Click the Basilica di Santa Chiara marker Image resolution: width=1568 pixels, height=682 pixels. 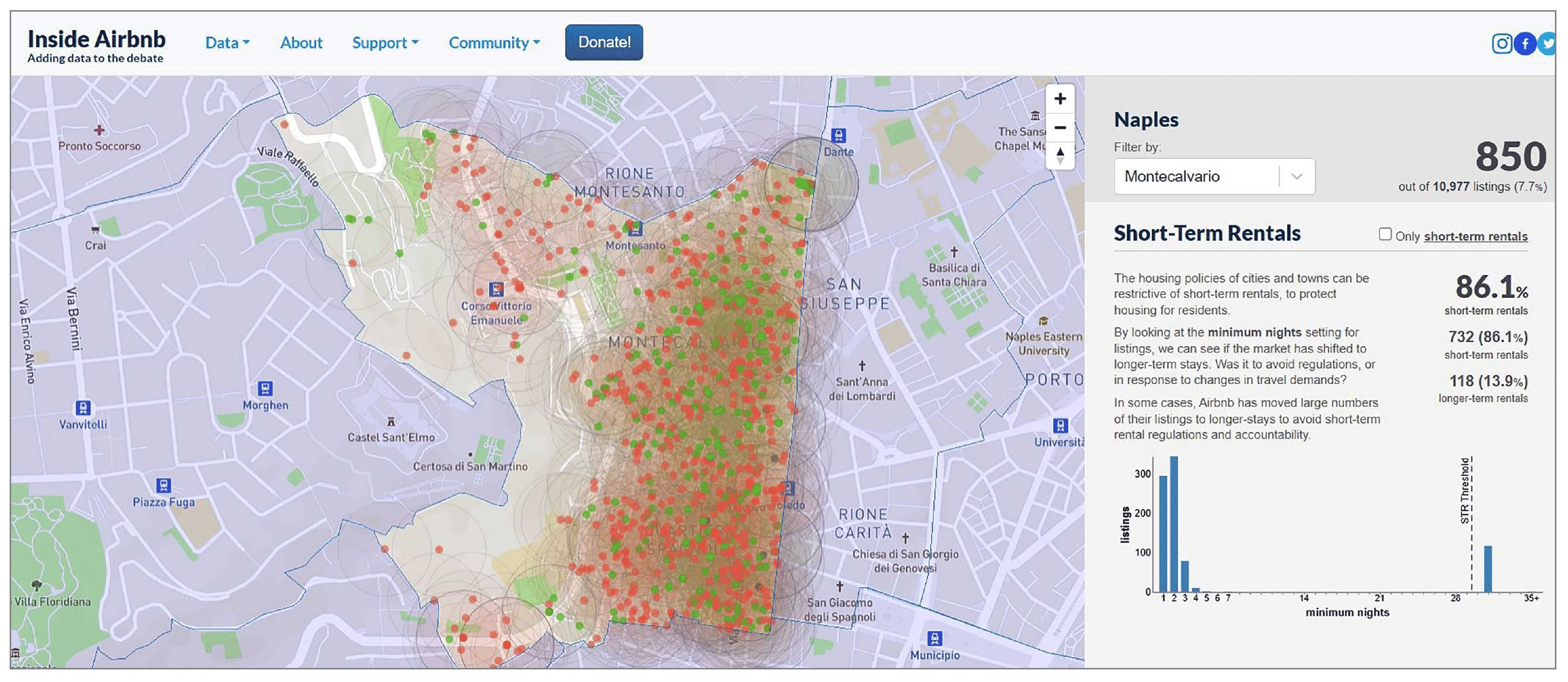953,251
